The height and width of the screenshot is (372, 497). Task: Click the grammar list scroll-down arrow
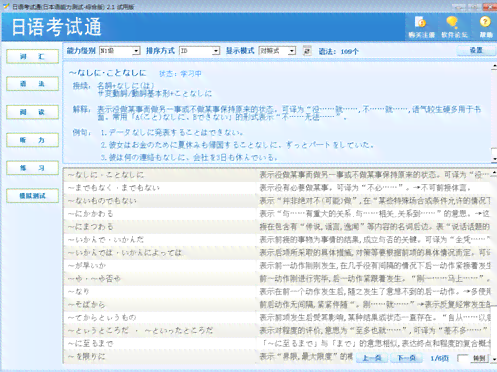click(x=494, y=359)
